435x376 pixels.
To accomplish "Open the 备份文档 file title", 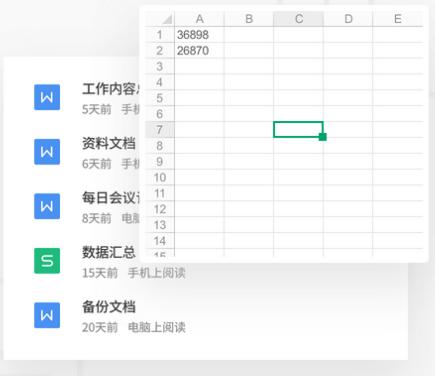I will click(x=109, y=307).
